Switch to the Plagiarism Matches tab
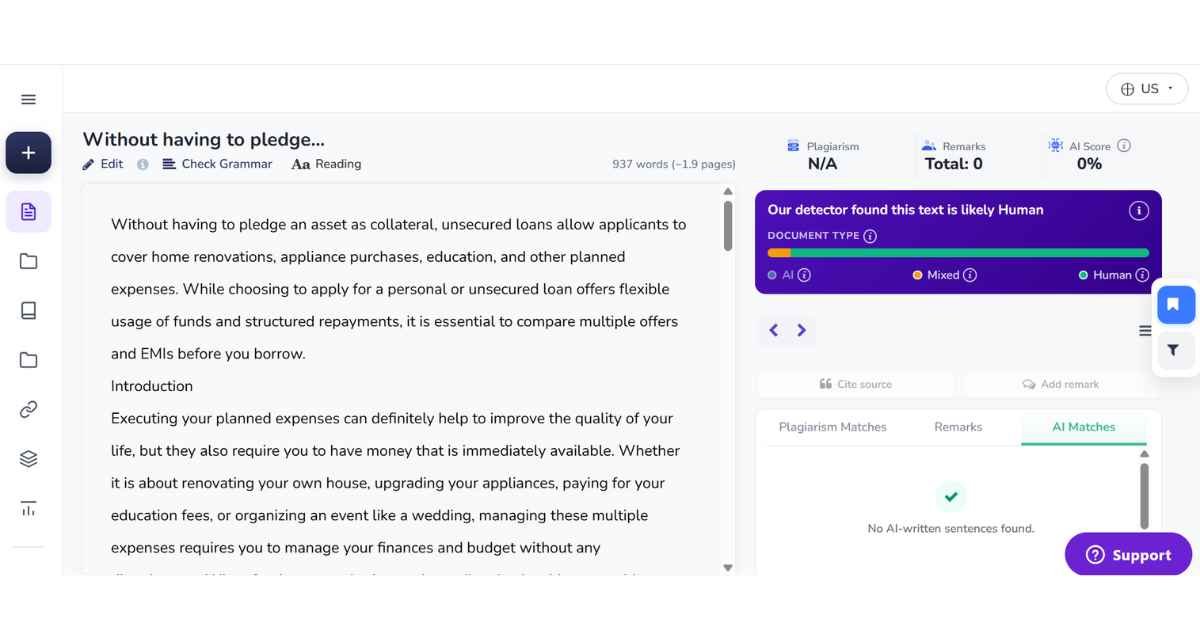 click(x=833, y=427)
